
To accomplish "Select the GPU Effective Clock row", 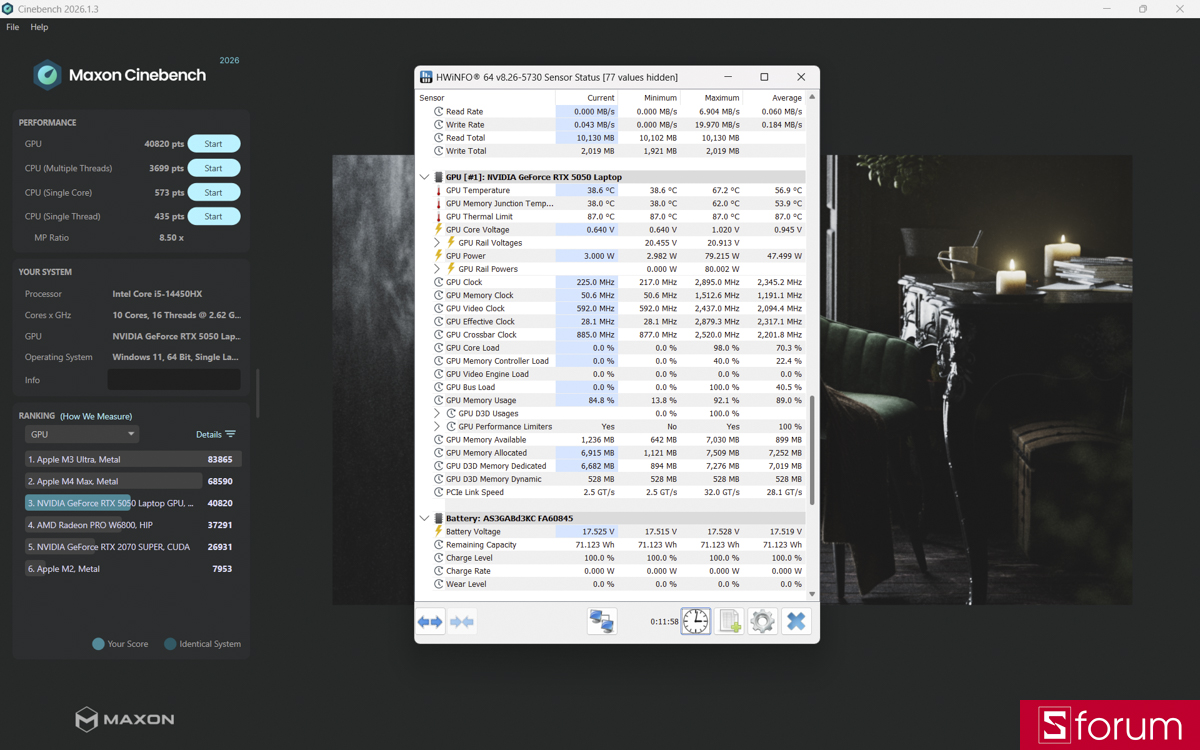I will click(x=611, y=322).
